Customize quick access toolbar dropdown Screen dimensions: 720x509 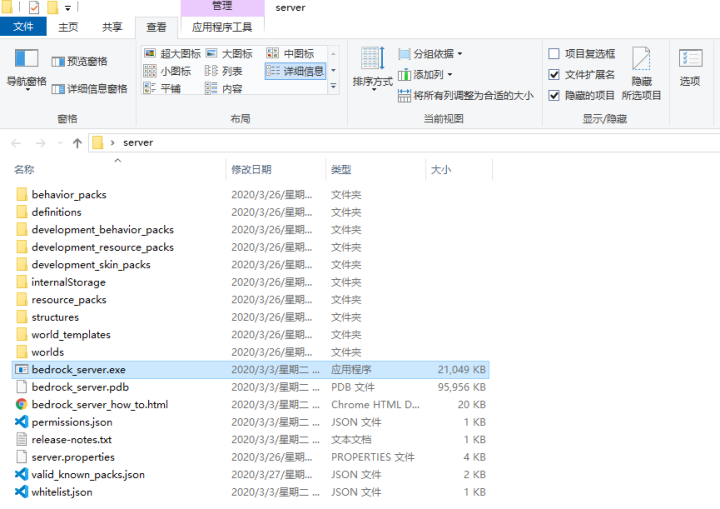68,8
